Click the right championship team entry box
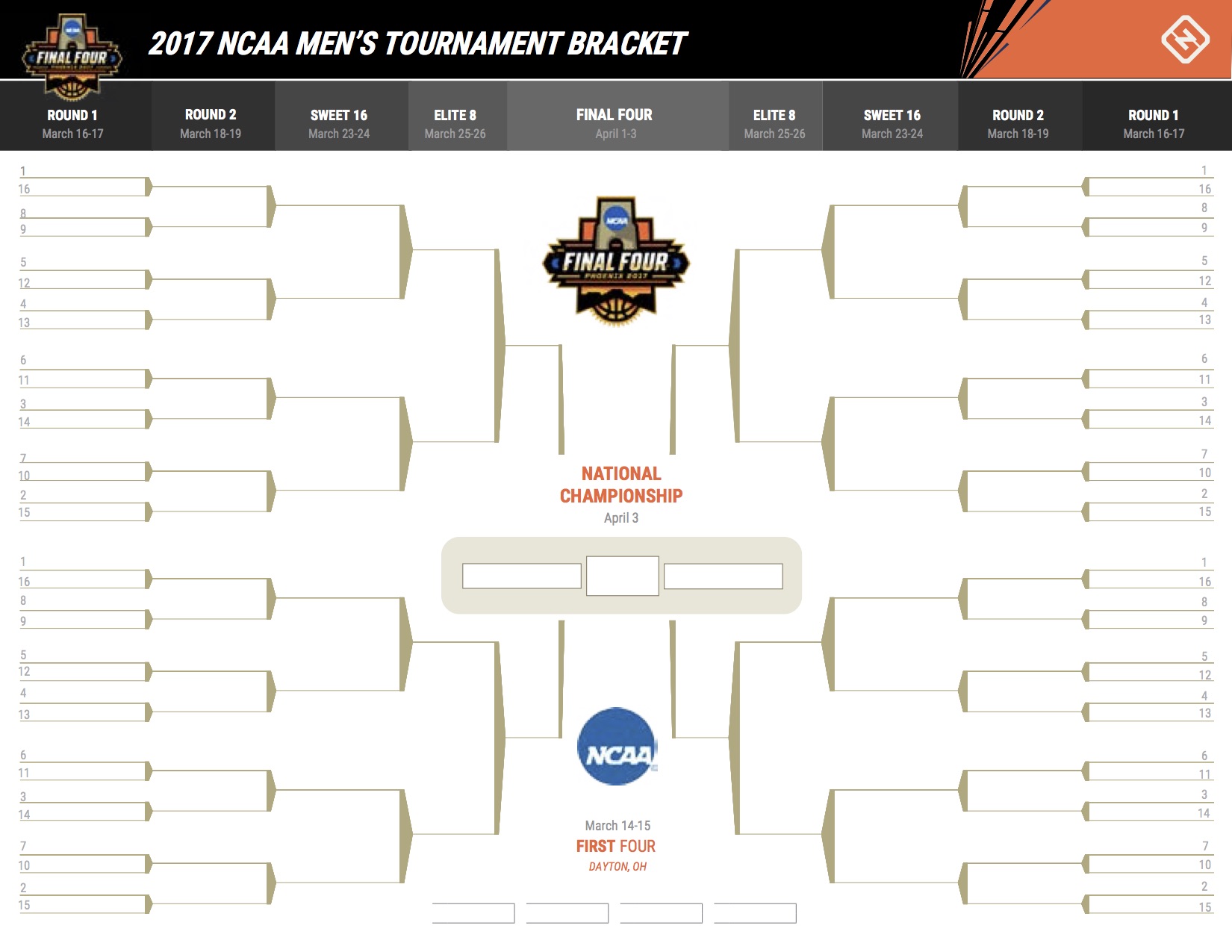 point(723,576)
